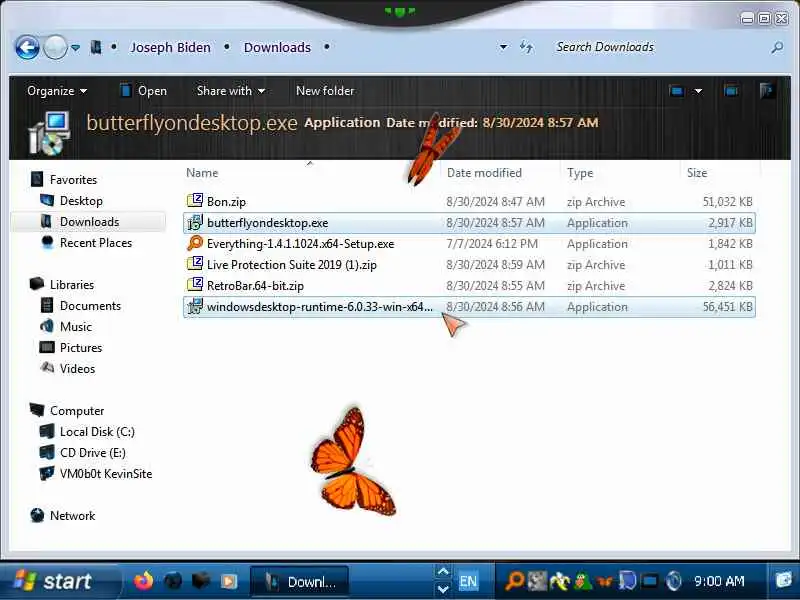Viewport: 800px width, 600px height.
Task: Open the Organize menu
Action: point(57,91)
